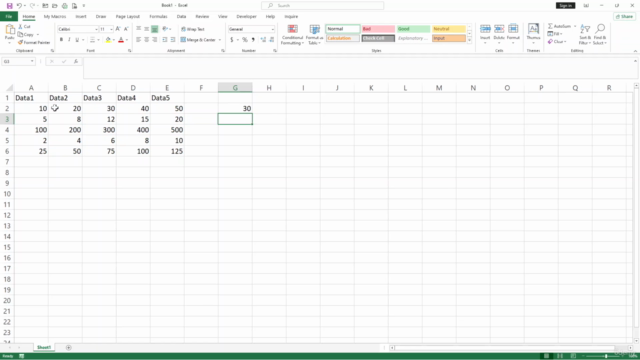Open the File tab
The width and height of the screenshot is (640, 360).
click(x=9, y=16)
